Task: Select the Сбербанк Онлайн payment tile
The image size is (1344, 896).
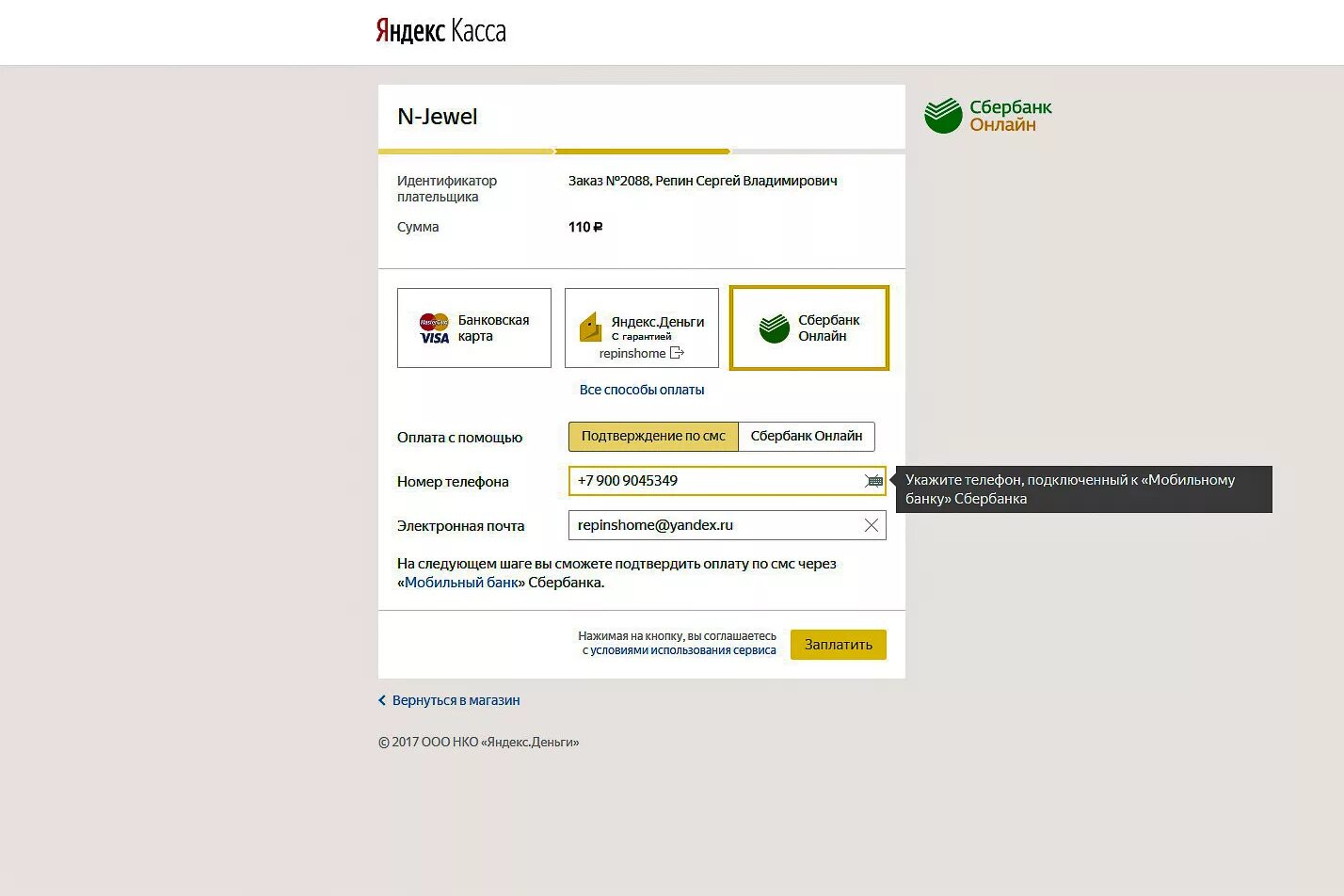Action: 809,328
